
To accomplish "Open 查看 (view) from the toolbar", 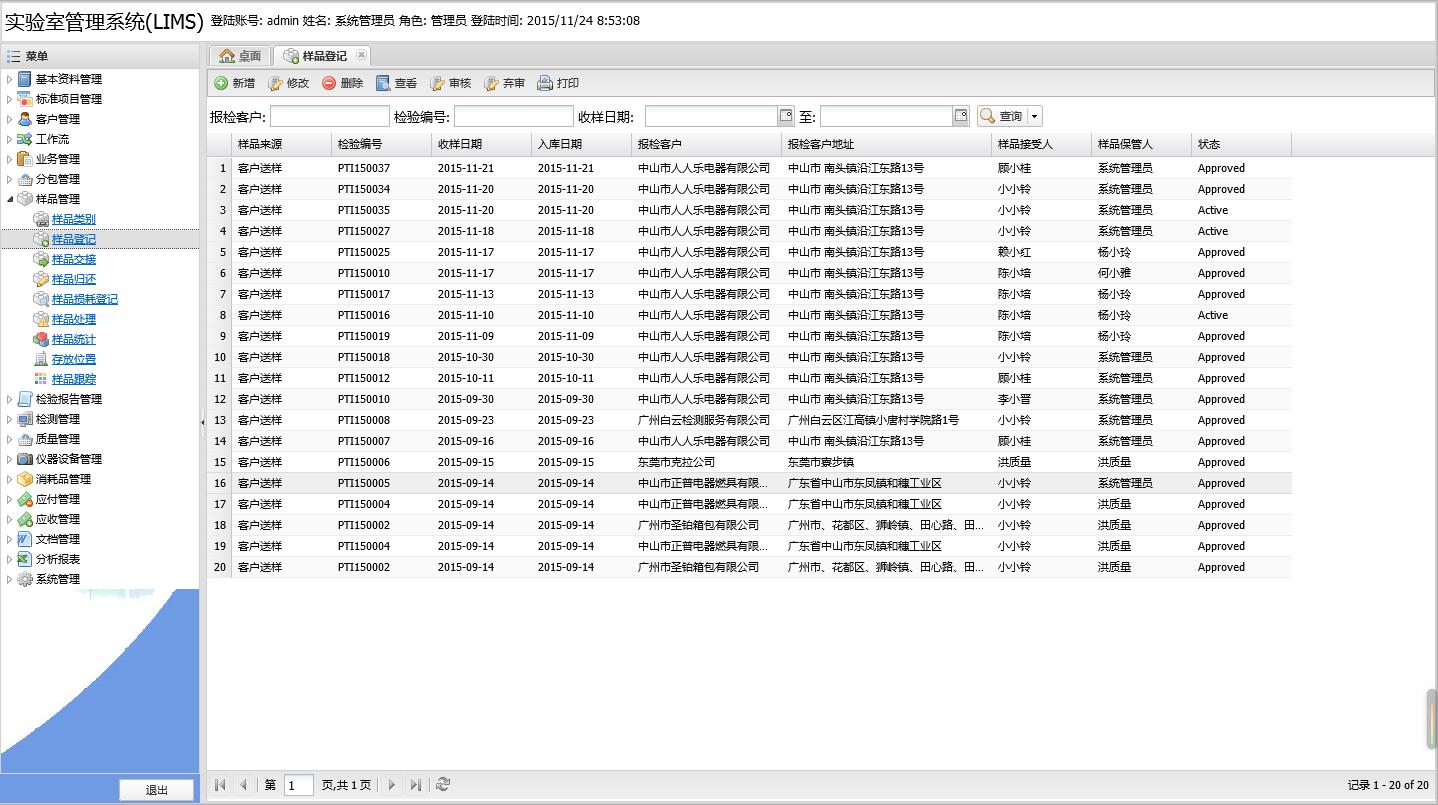I will coord(383,83).
